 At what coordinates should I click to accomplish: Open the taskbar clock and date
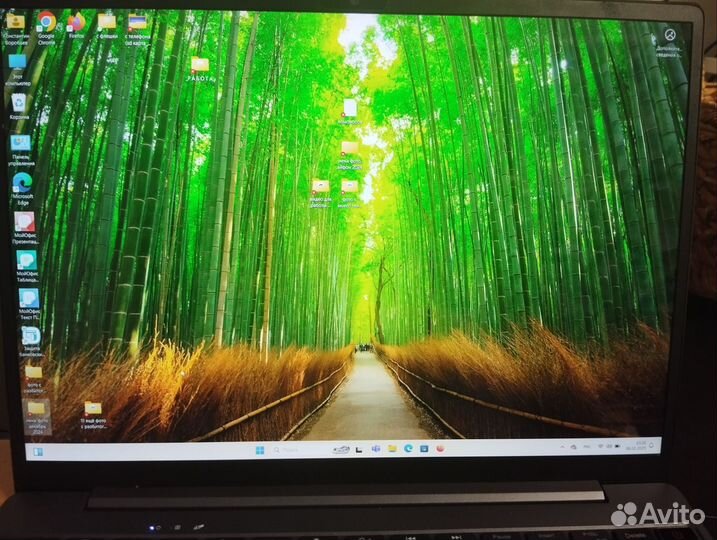point(636,446)
